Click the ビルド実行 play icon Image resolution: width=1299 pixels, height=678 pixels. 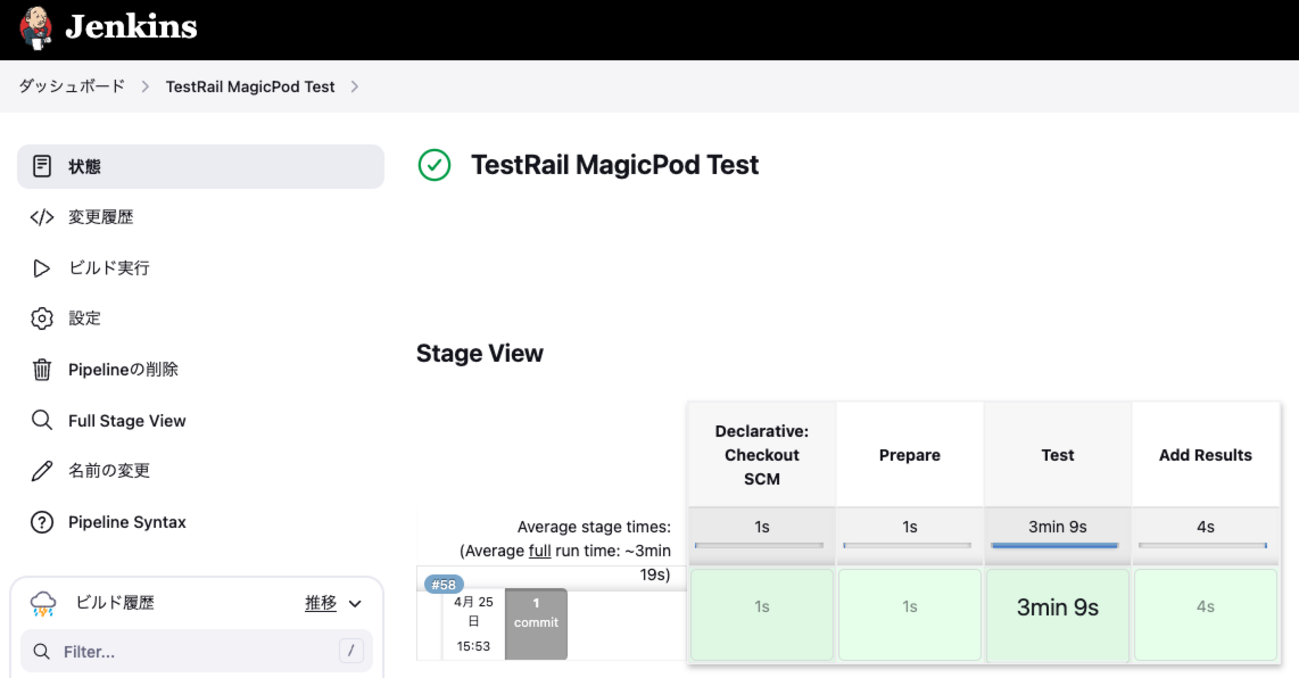click(42, 268)
